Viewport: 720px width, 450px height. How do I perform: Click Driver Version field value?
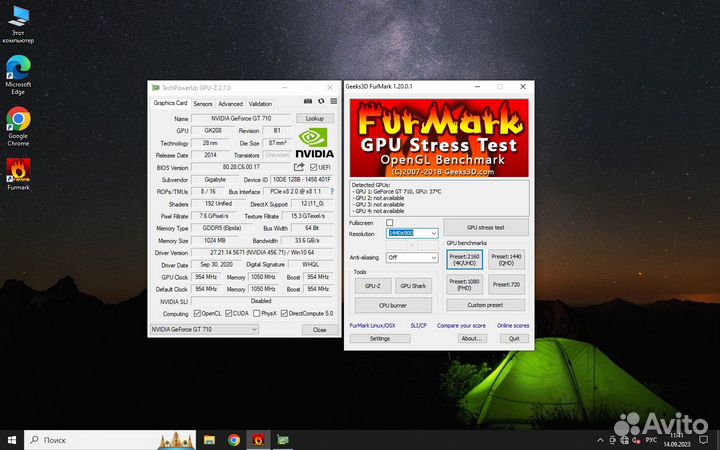262,253
